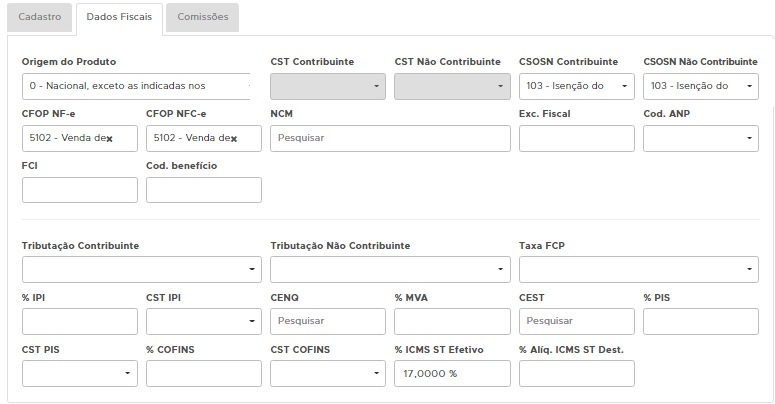Screen dimensions: 775x404
Task: Switch to the Cadastro tab
Action: tap(39, 17)
